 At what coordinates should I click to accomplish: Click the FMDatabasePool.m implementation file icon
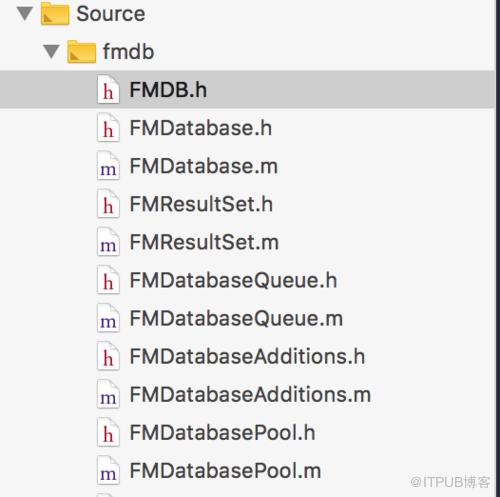coord(108,470)
